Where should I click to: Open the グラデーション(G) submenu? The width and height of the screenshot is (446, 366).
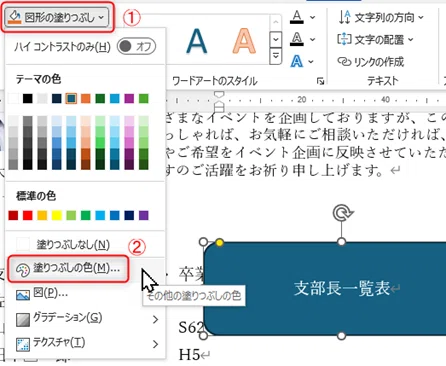(85, 319)
